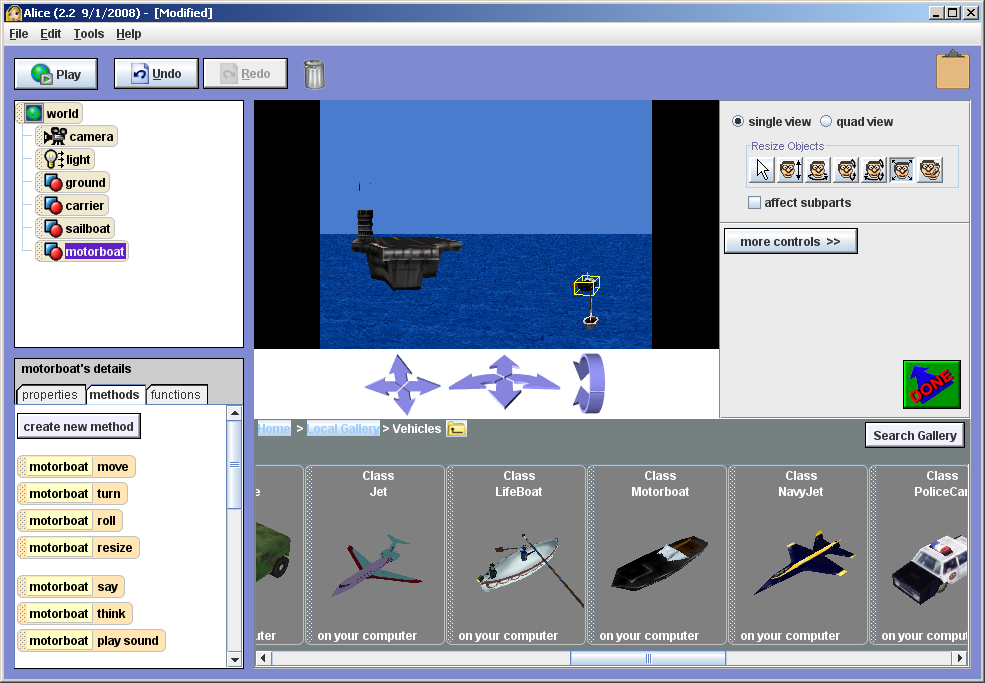Screen dimensions: 985x683
Task: Click the camera tilt curved arrows control
Action: pyautogui.click(x=589, y=383)
